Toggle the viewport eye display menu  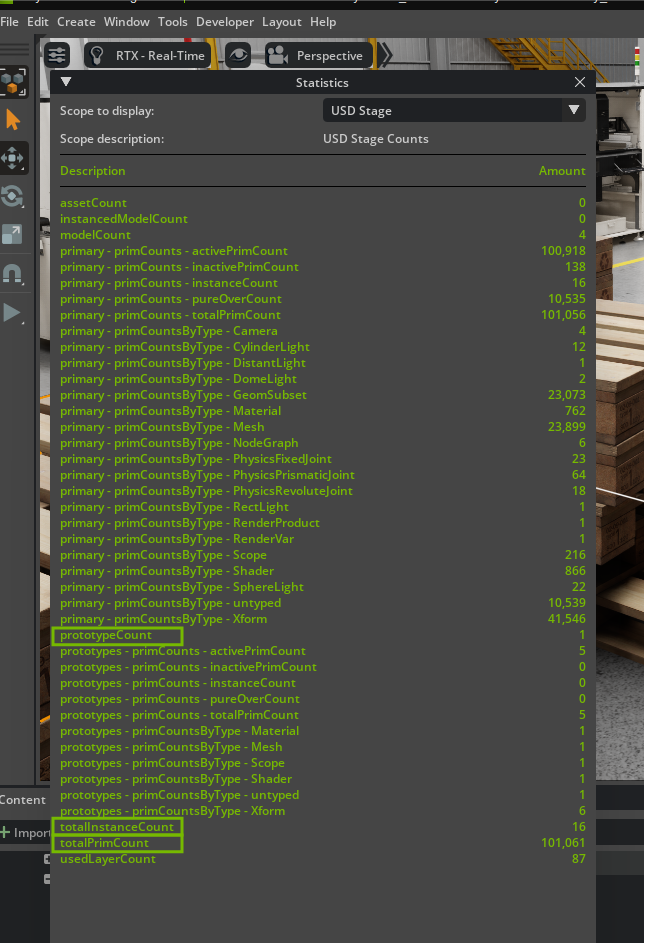point(238,55)
